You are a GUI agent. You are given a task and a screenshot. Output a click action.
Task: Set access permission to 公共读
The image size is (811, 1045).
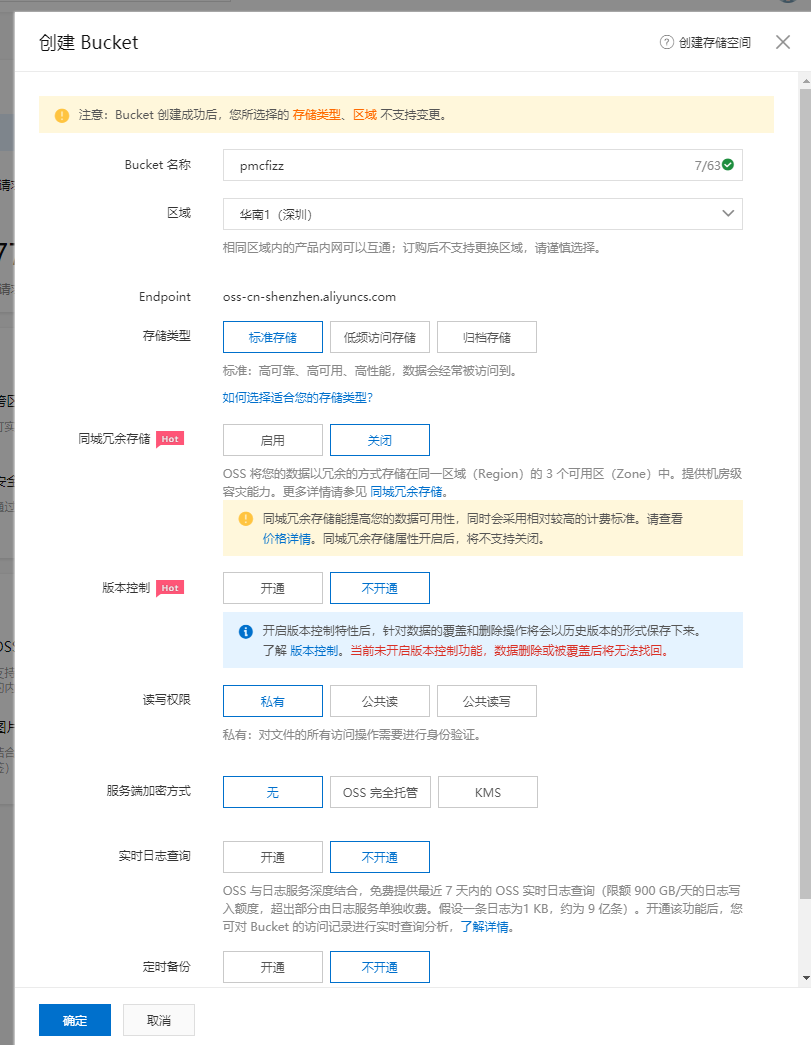[379, 701]
